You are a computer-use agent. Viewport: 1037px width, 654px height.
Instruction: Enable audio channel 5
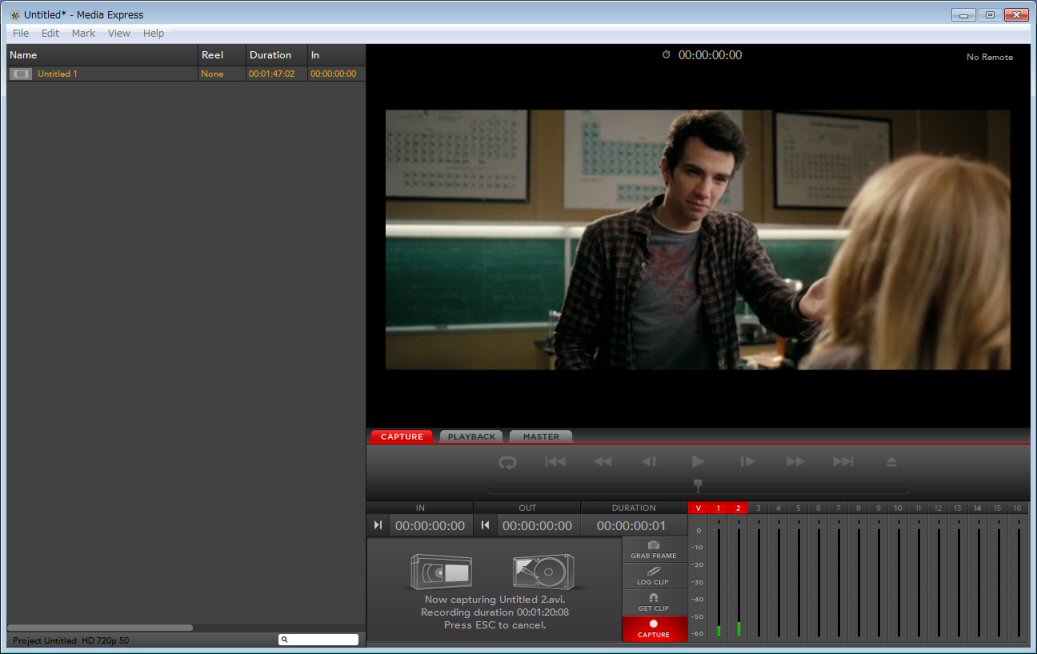click(x=798, y=508)
